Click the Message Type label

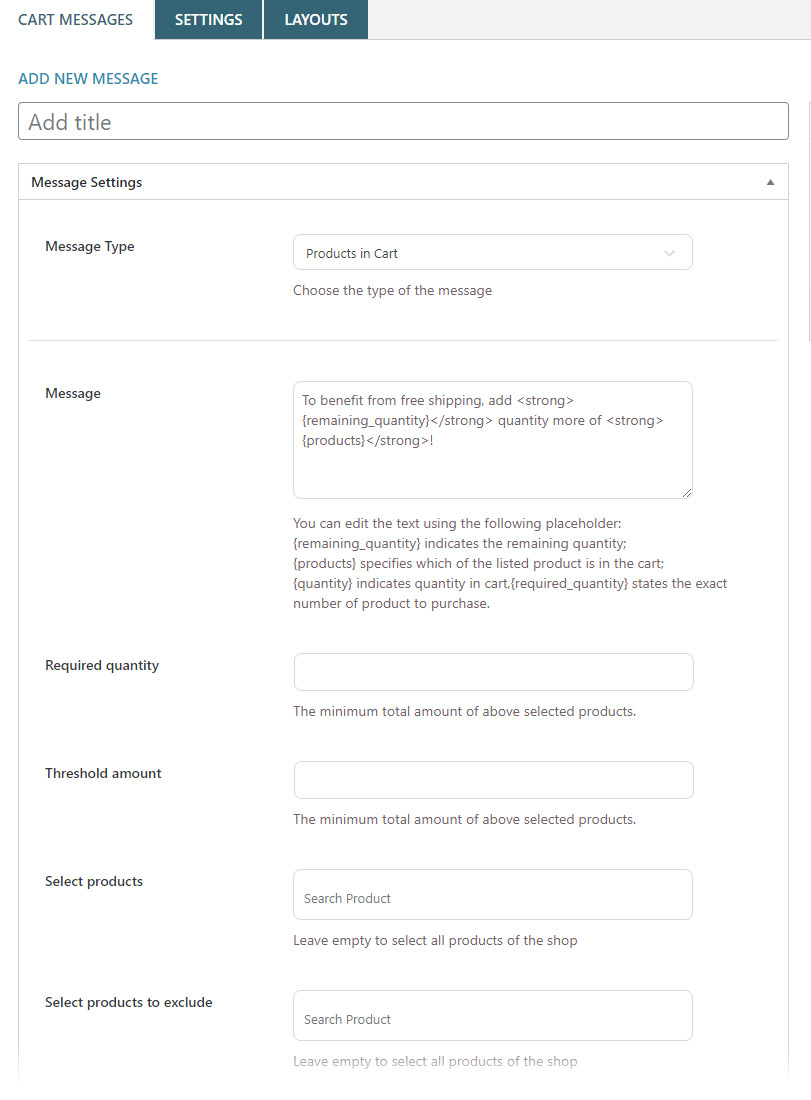(x=90, y=246)
